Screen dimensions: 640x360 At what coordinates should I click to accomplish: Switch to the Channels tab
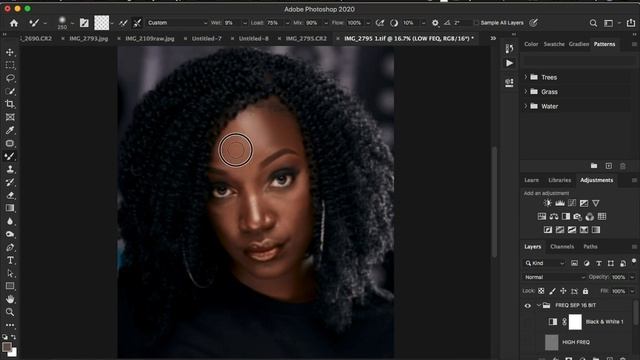click(x=562, y=247)
